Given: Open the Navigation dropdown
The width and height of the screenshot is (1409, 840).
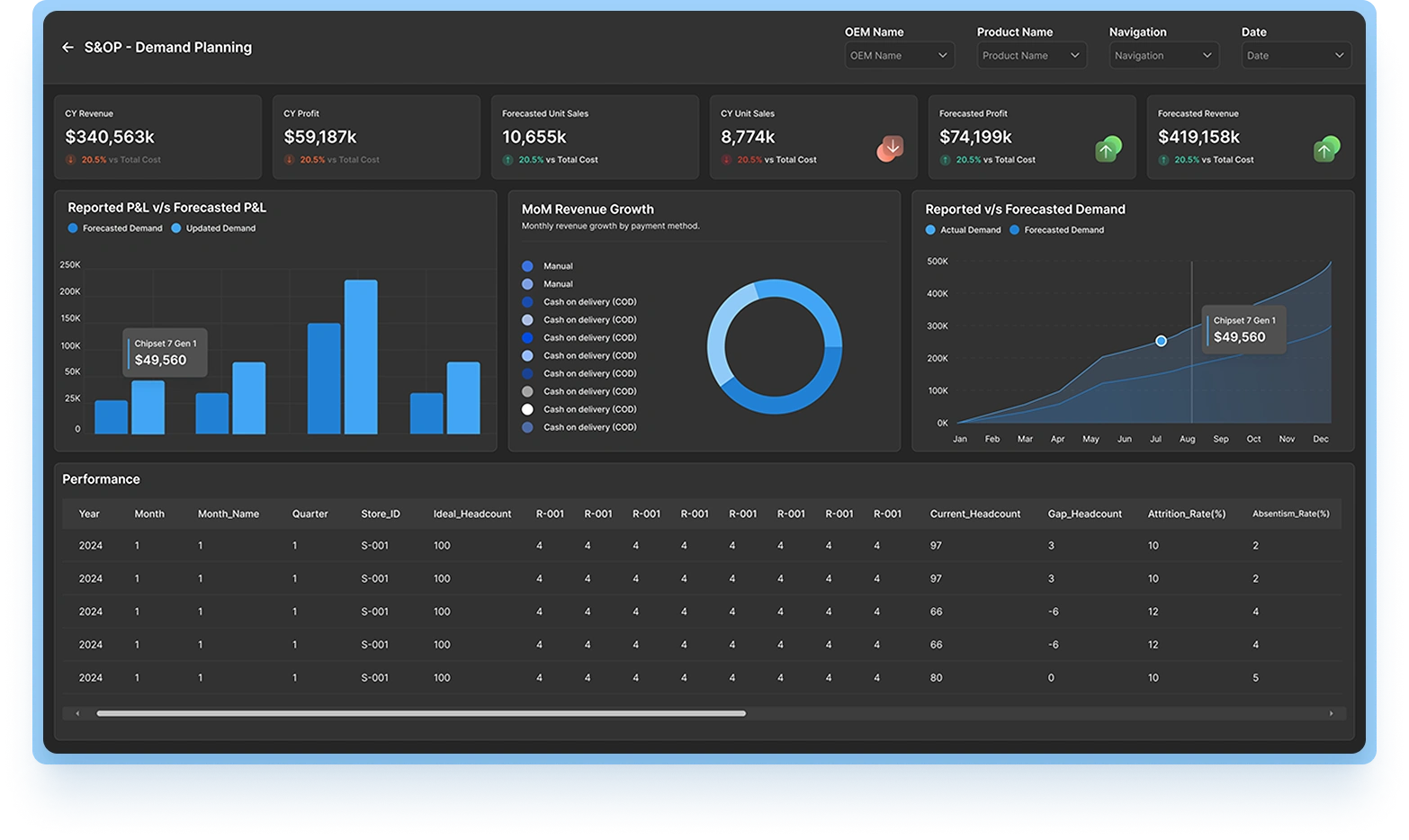Looking at the screenshot, I should tap(1163, 55).
